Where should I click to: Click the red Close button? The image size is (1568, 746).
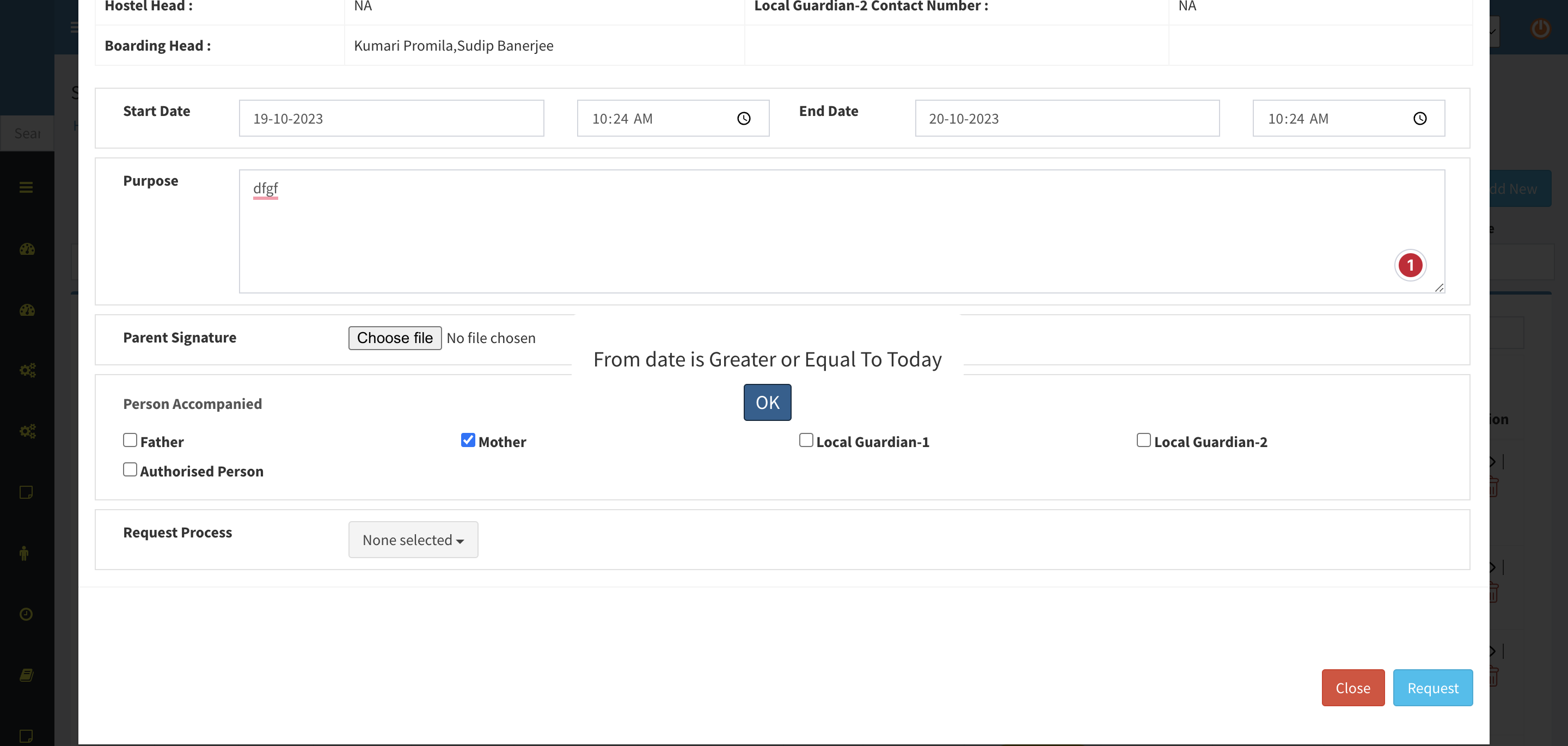pyautogui.click(x=1352, y=688)
